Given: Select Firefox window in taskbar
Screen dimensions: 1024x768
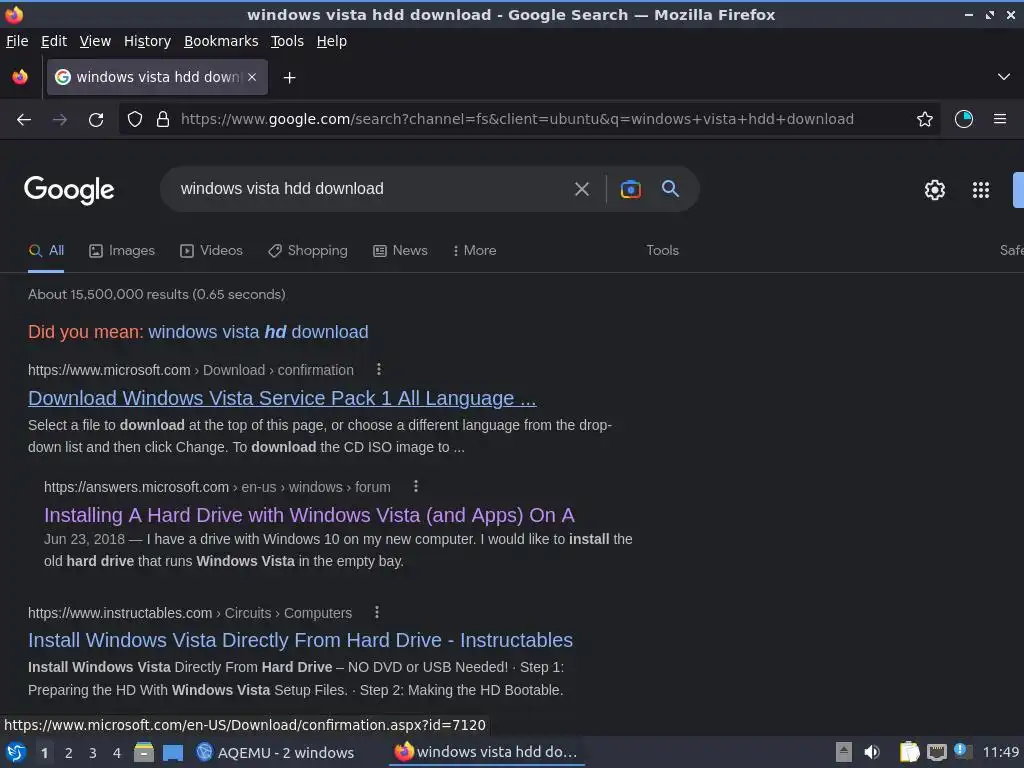Looking at the screenshot, I should pos(486,752).
